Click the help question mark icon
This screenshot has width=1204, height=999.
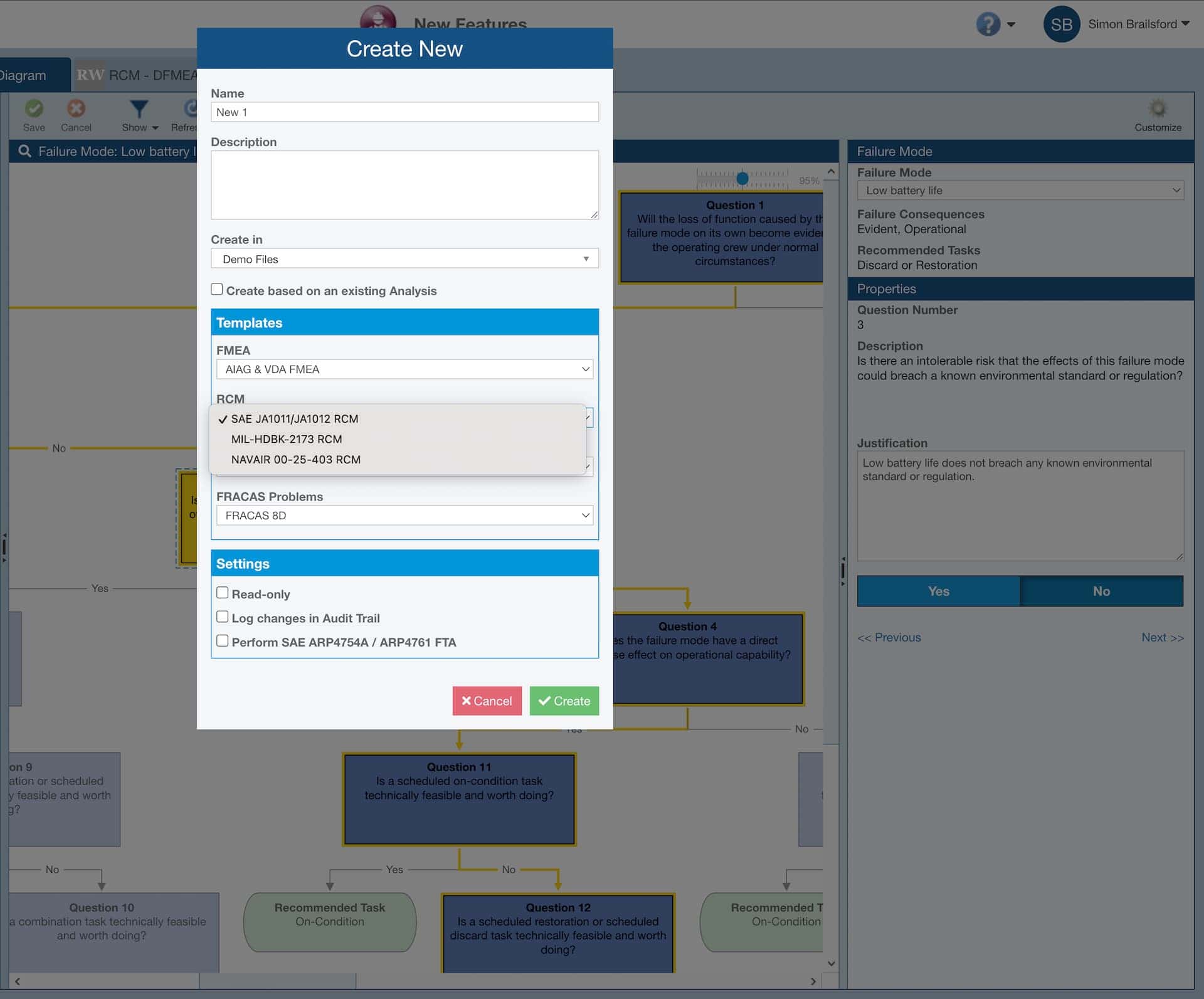coord(986,24)
